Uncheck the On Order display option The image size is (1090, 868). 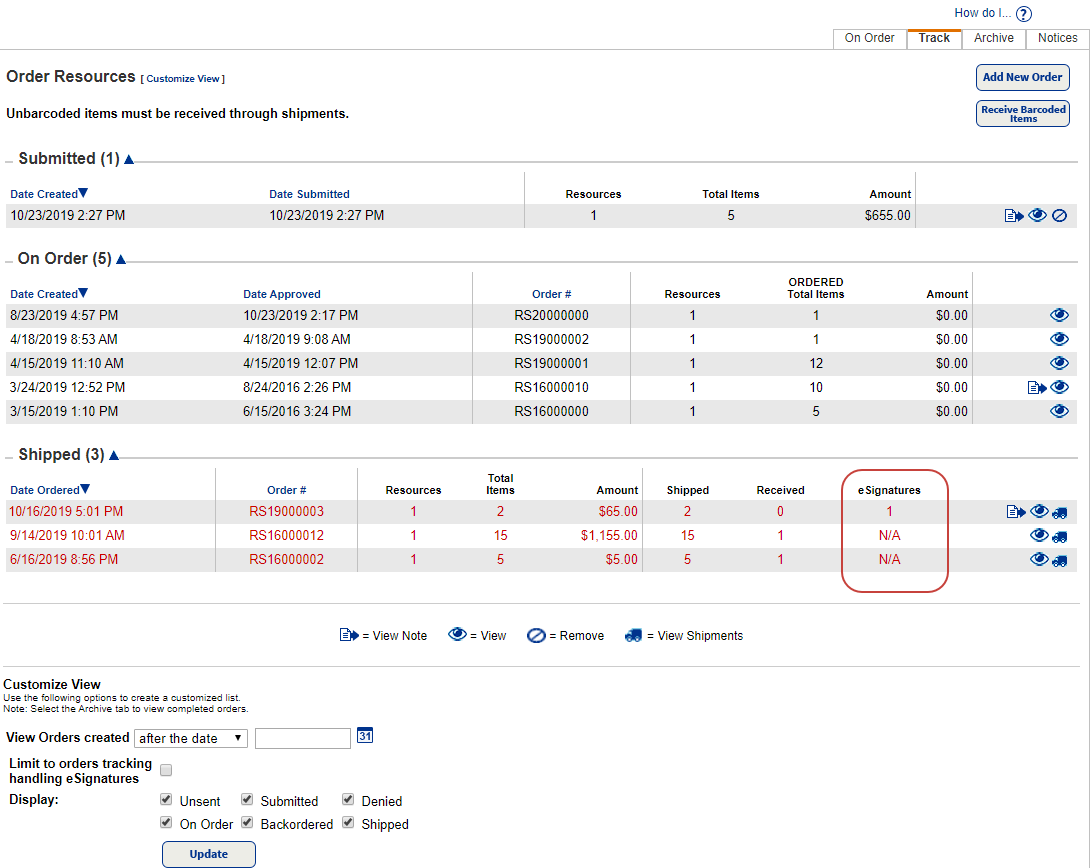point(166,823)
